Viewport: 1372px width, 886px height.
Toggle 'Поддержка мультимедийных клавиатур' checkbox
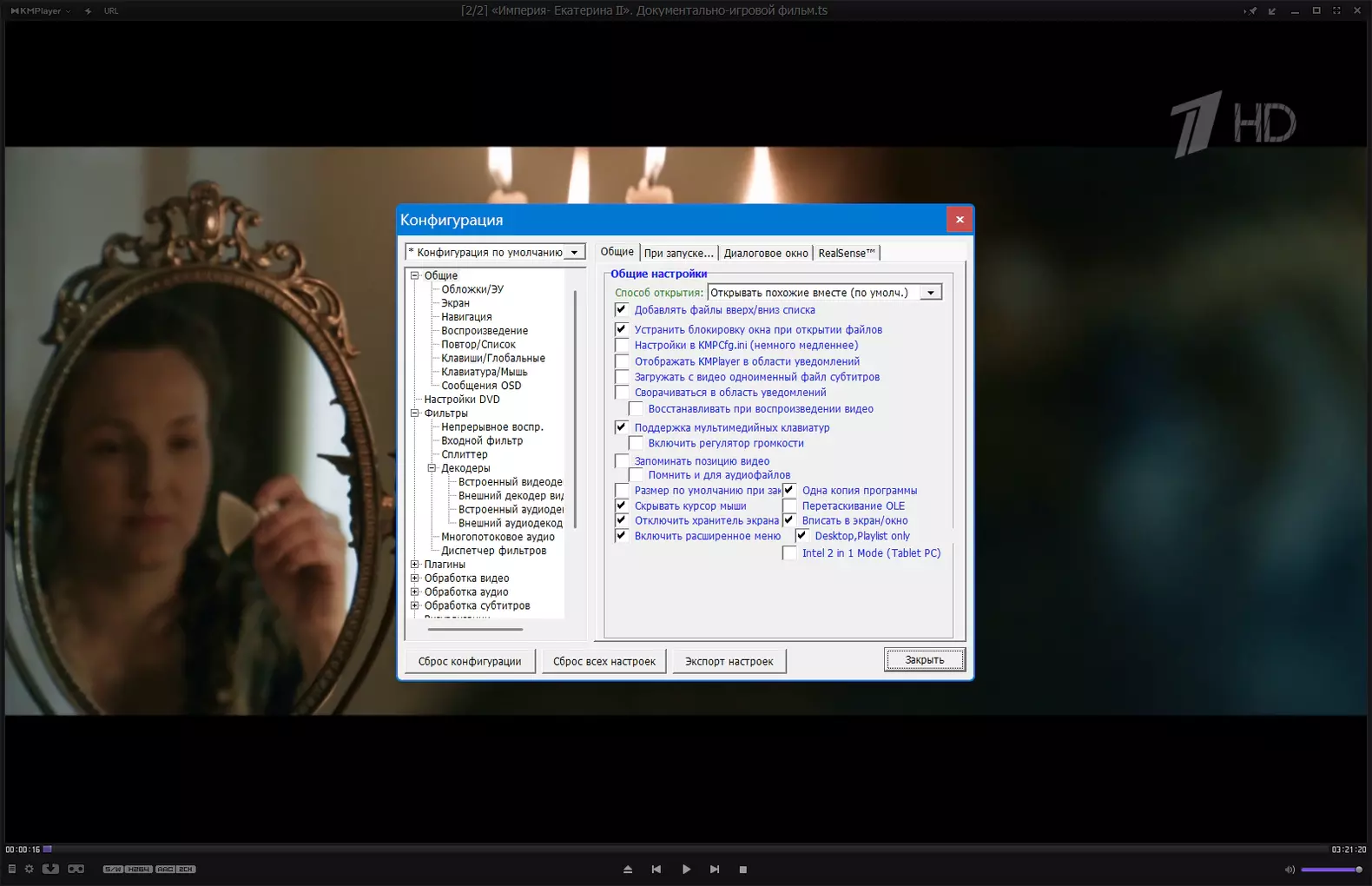click(622, 427)
